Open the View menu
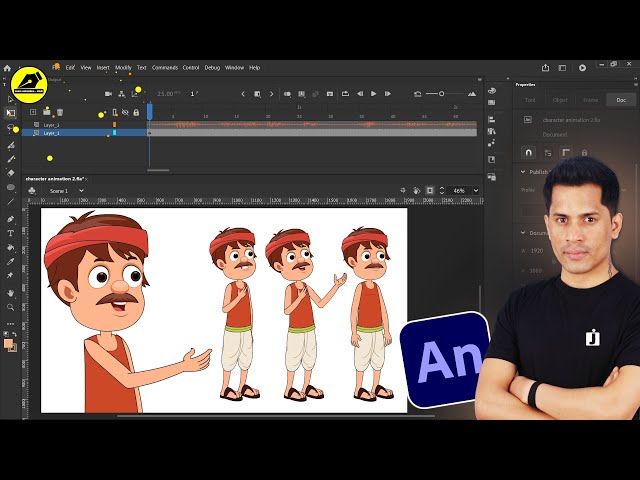Image resolution: width=640 pixels, height=480 pixels. point(86,68)
